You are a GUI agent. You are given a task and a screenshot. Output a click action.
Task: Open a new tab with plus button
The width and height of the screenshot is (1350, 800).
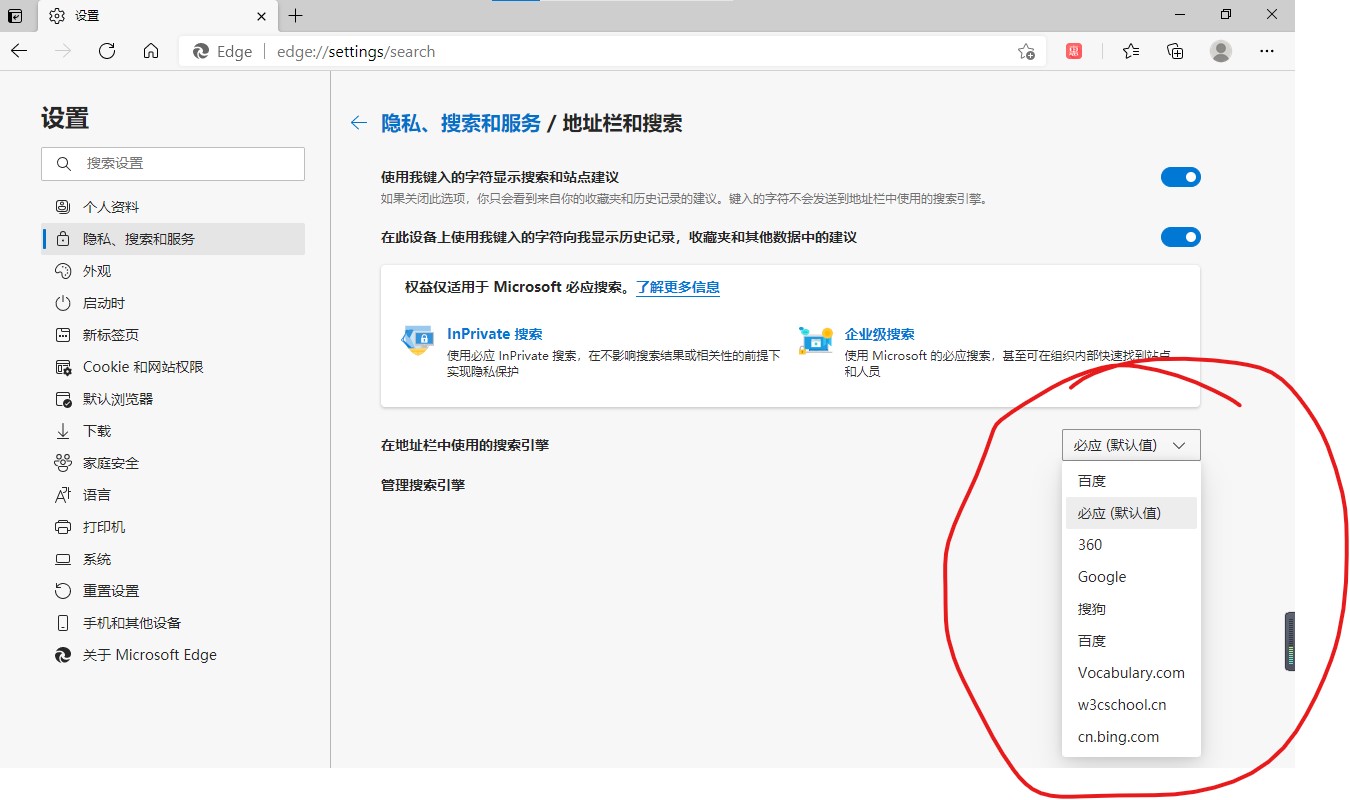pos(295,16)
